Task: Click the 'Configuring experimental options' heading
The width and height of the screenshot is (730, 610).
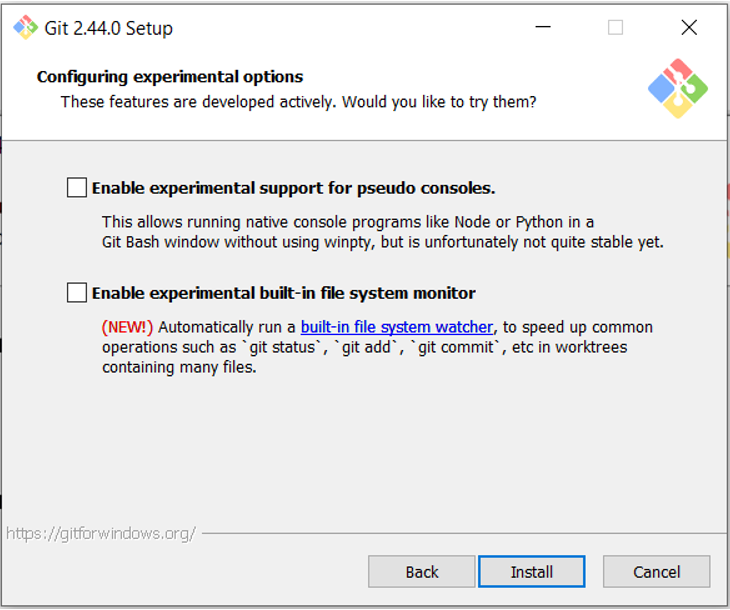Action: (x=170, y=77)
